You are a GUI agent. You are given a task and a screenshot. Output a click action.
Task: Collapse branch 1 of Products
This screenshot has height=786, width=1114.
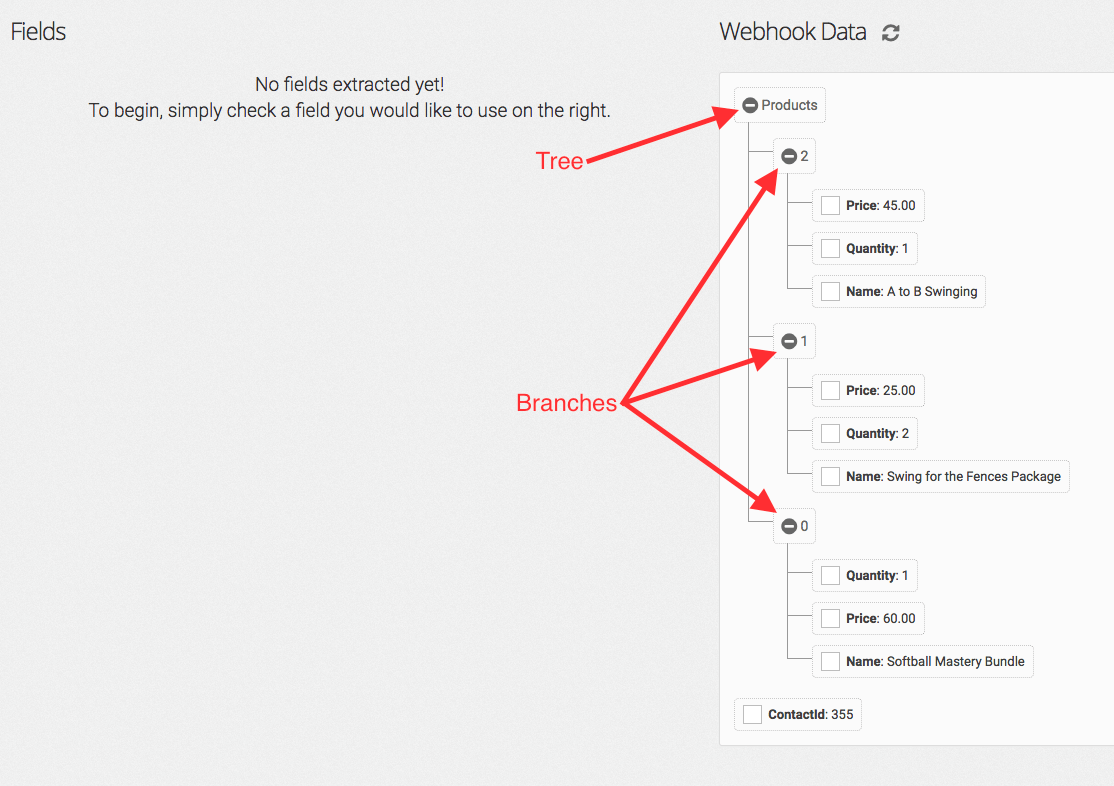pos(789,341)
